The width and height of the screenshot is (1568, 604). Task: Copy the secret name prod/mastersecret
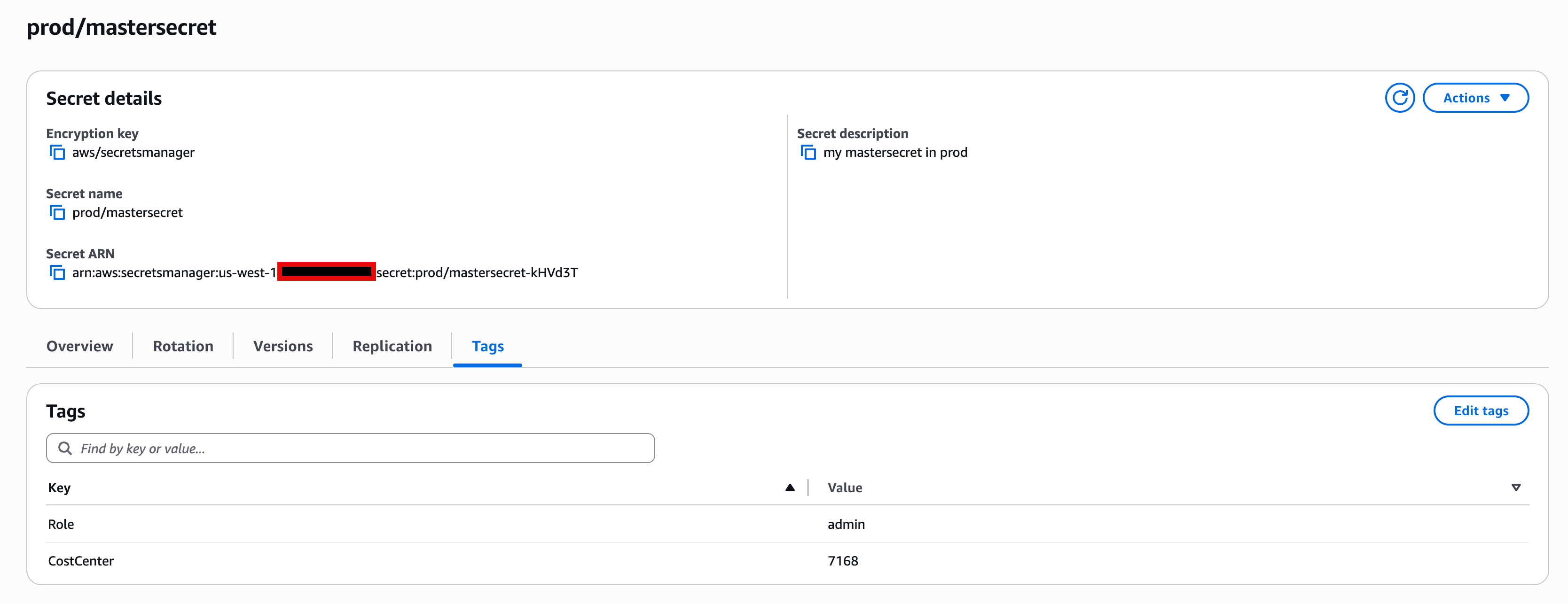[x=57, y=212]
